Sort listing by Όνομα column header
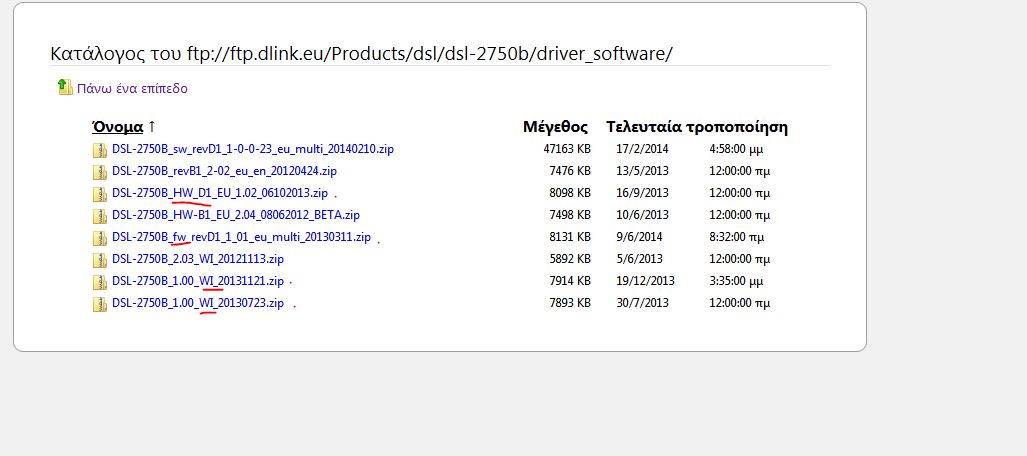This screenshot has height=456, width=1027. coord(117,126)
